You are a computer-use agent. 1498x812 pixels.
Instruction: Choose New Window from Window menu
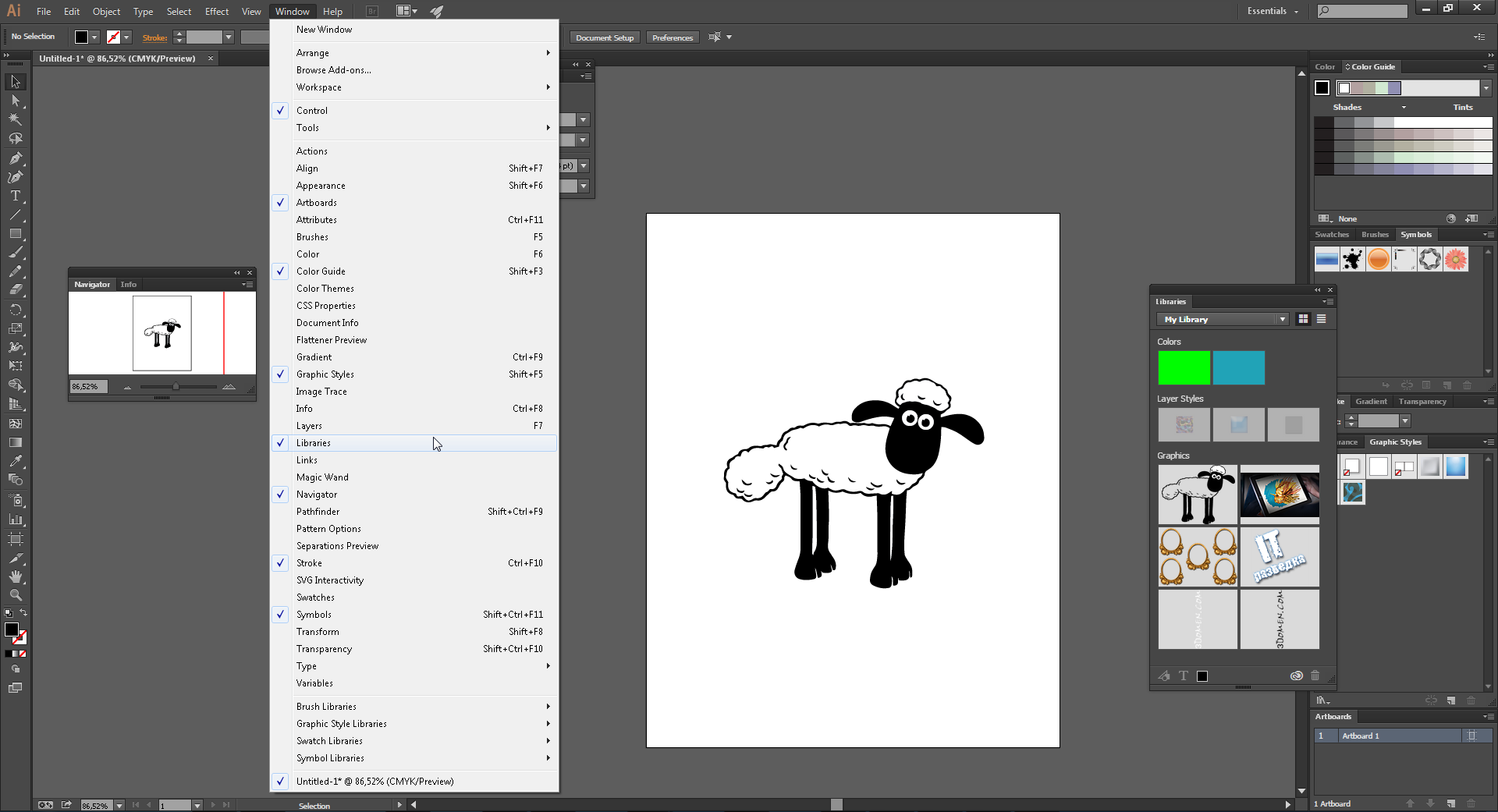tap(414, 30)
